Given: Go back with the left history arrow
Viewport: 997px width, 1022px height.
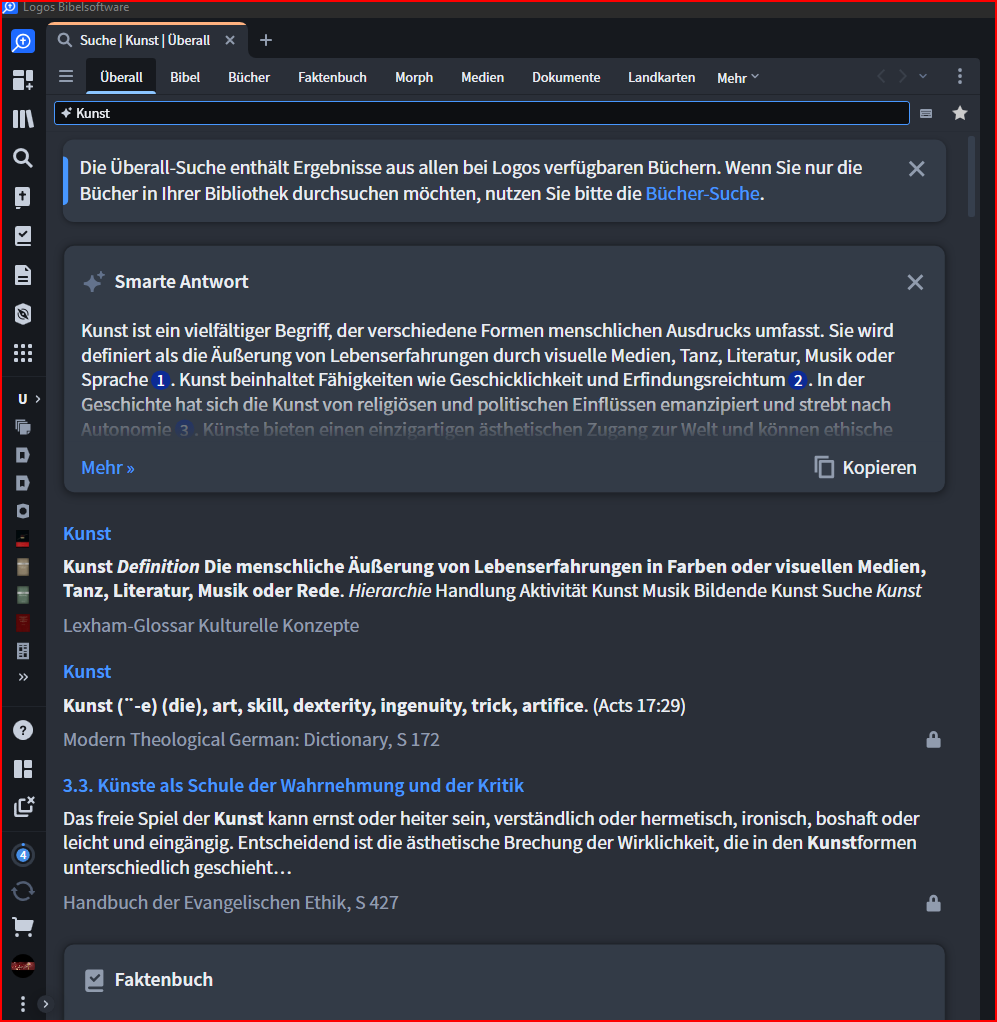Looking at the screenshot, I should click(x=881, y=76).
